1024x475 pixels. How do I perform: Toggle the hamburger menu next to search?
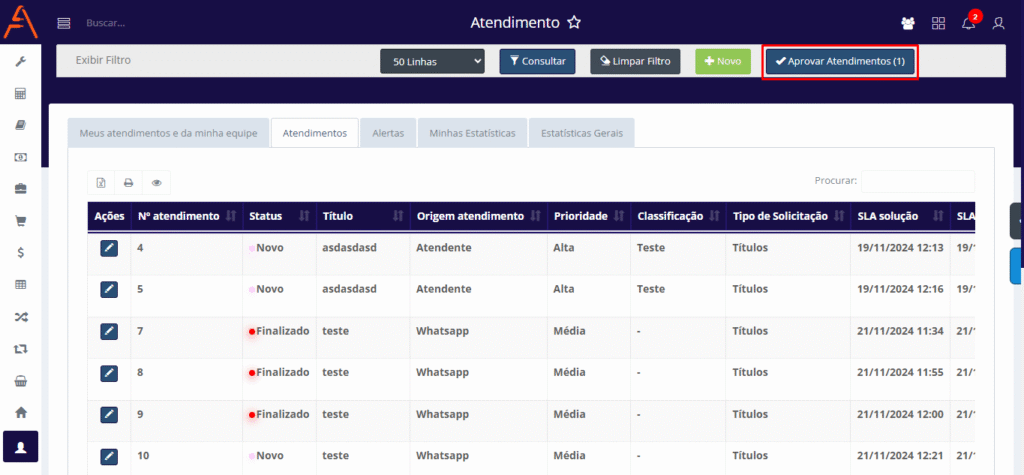64,23
